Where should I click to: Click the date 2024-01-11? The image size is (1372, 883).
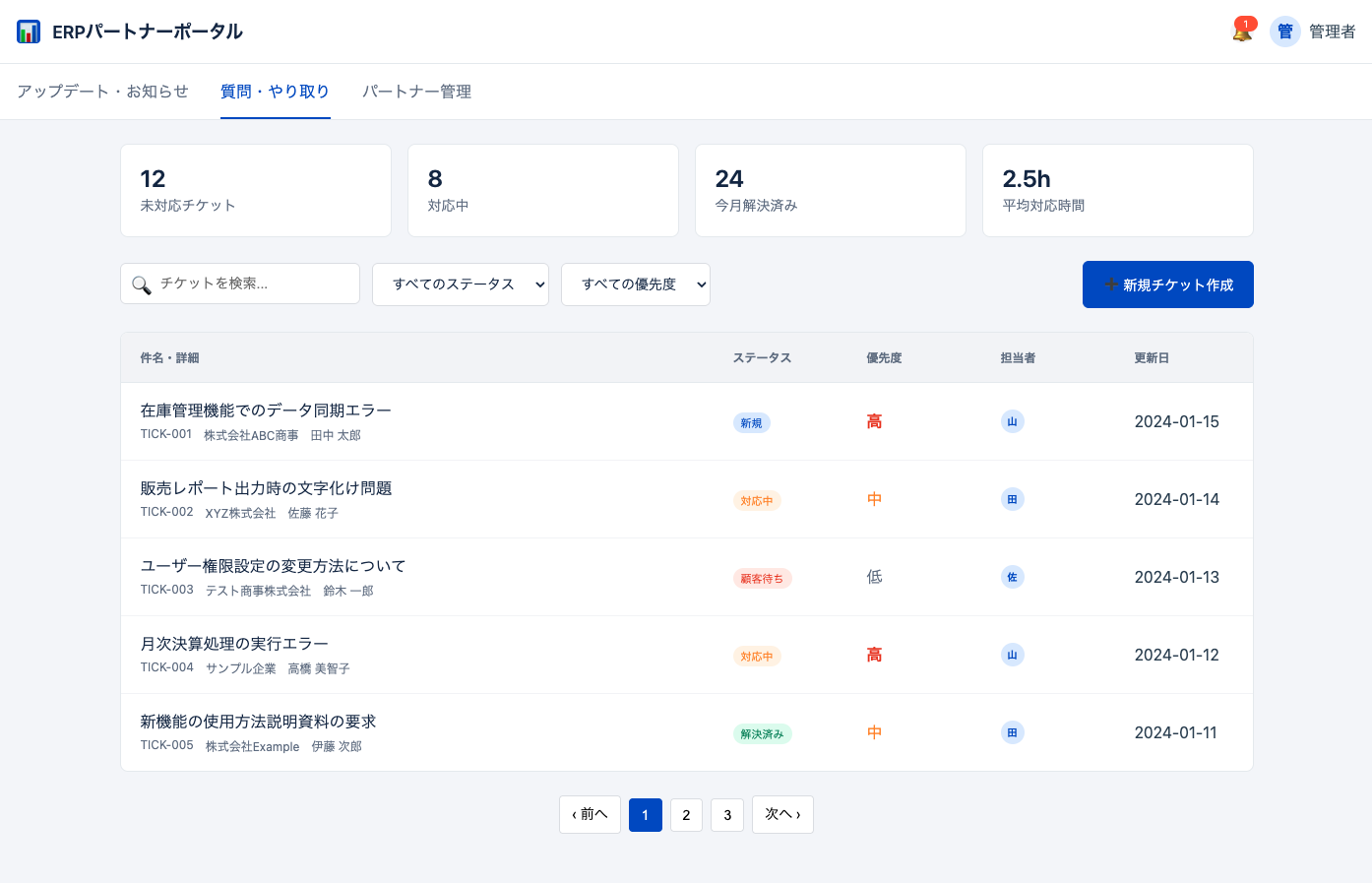coord(1176,732)
